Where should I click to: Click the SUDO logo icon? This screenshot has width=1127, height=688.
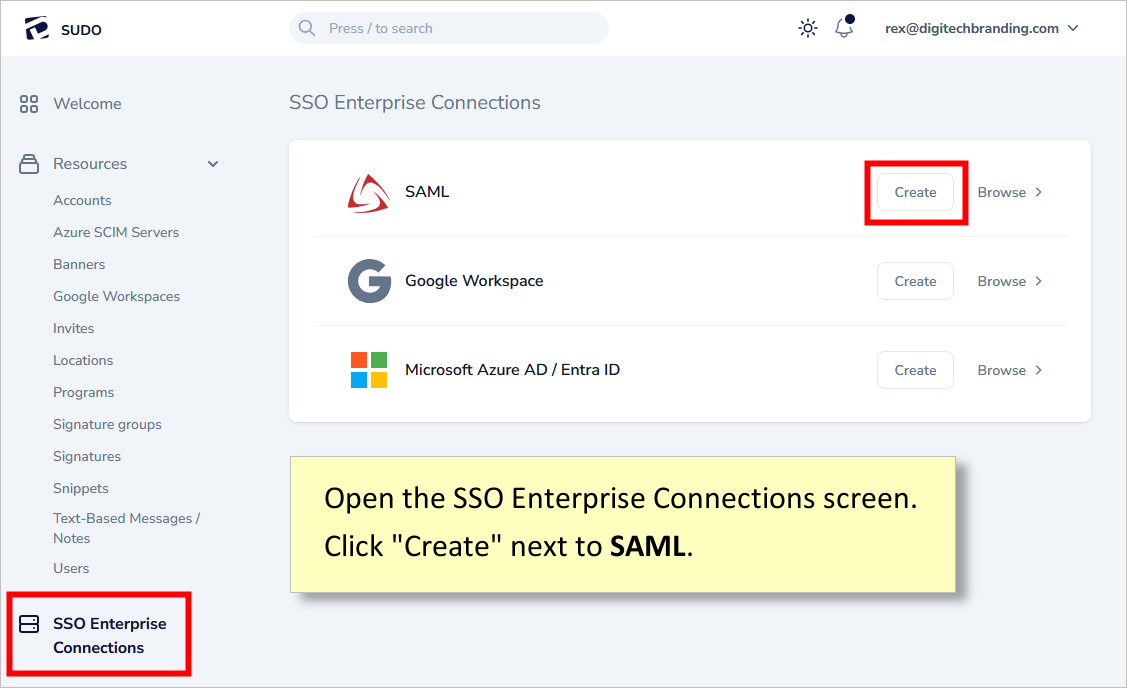pyautogui.click(x=37, y=29)
